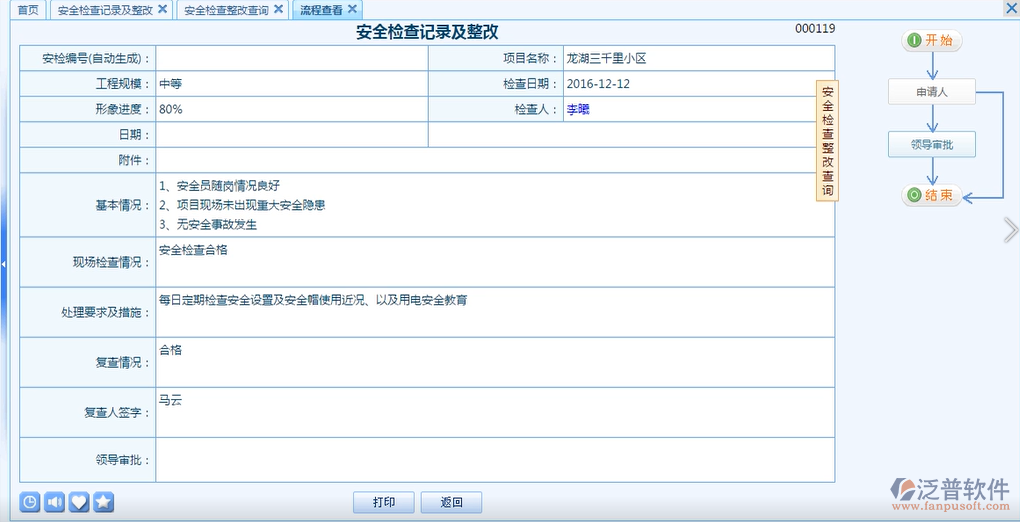
Task: Click the heart favorite icon
Action: click(79, 502)
